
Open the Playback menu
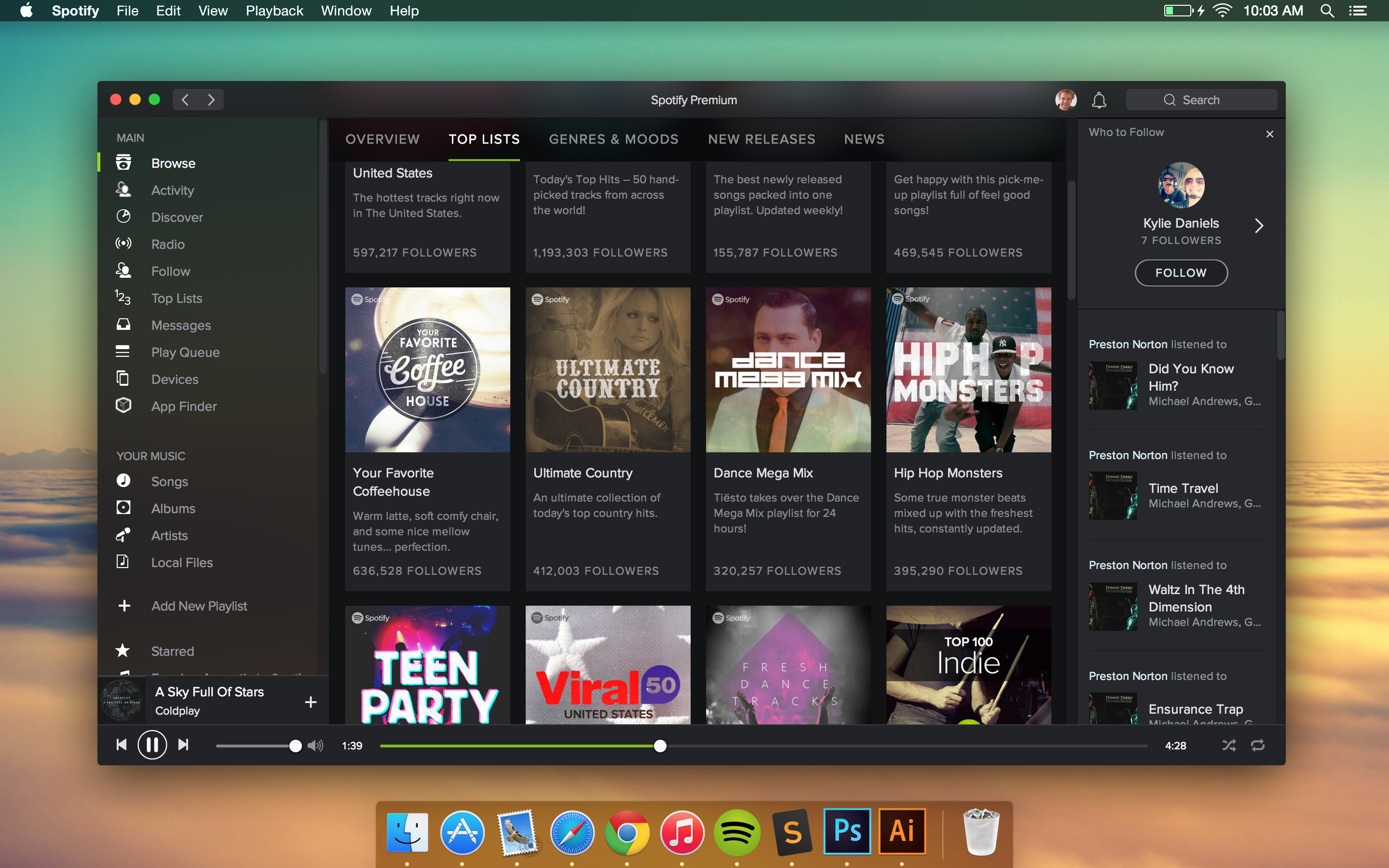(274, 10)
